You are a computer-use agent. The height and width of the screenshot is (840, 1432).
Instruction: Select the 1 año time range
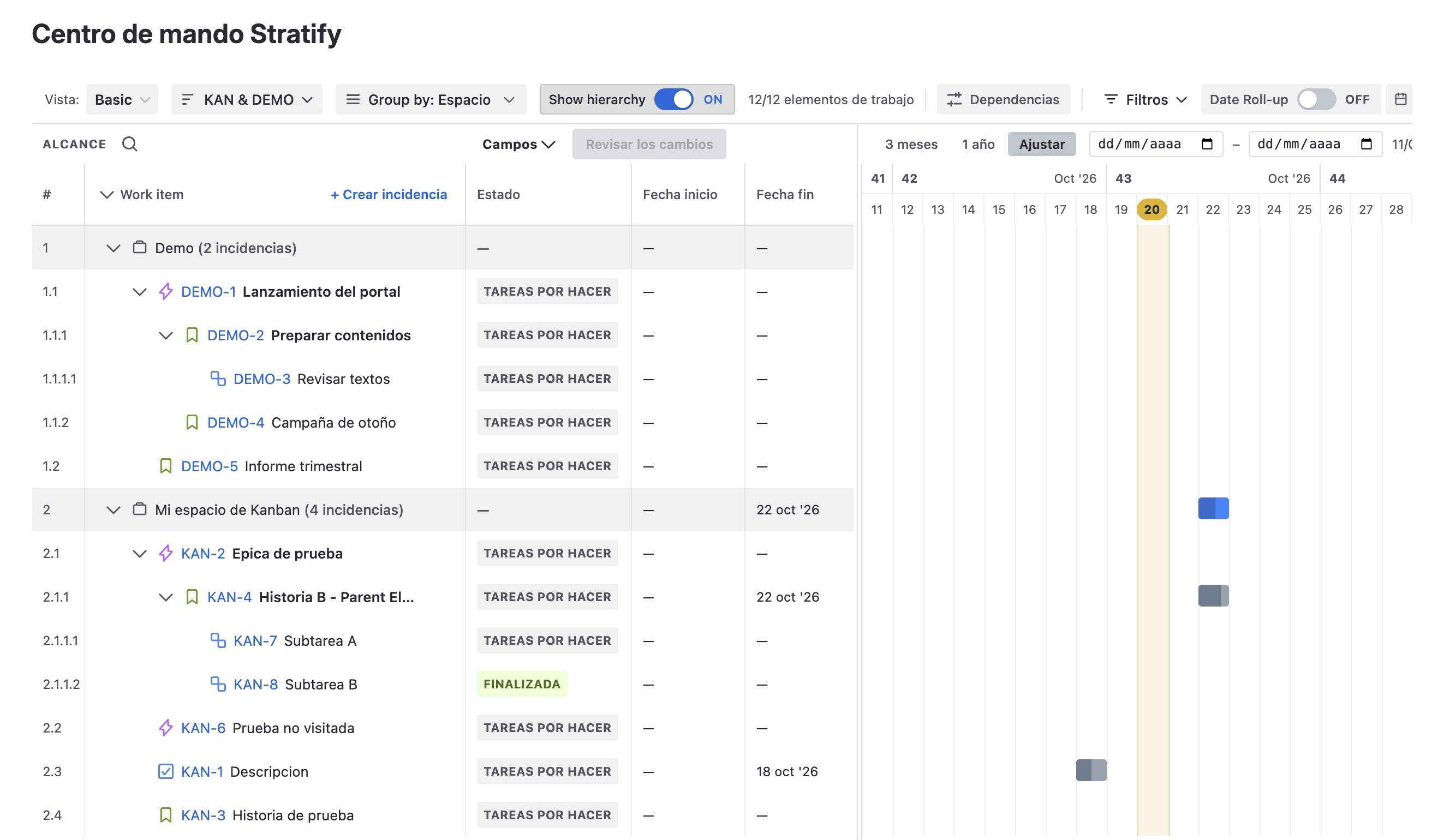[x=977, y=144]
